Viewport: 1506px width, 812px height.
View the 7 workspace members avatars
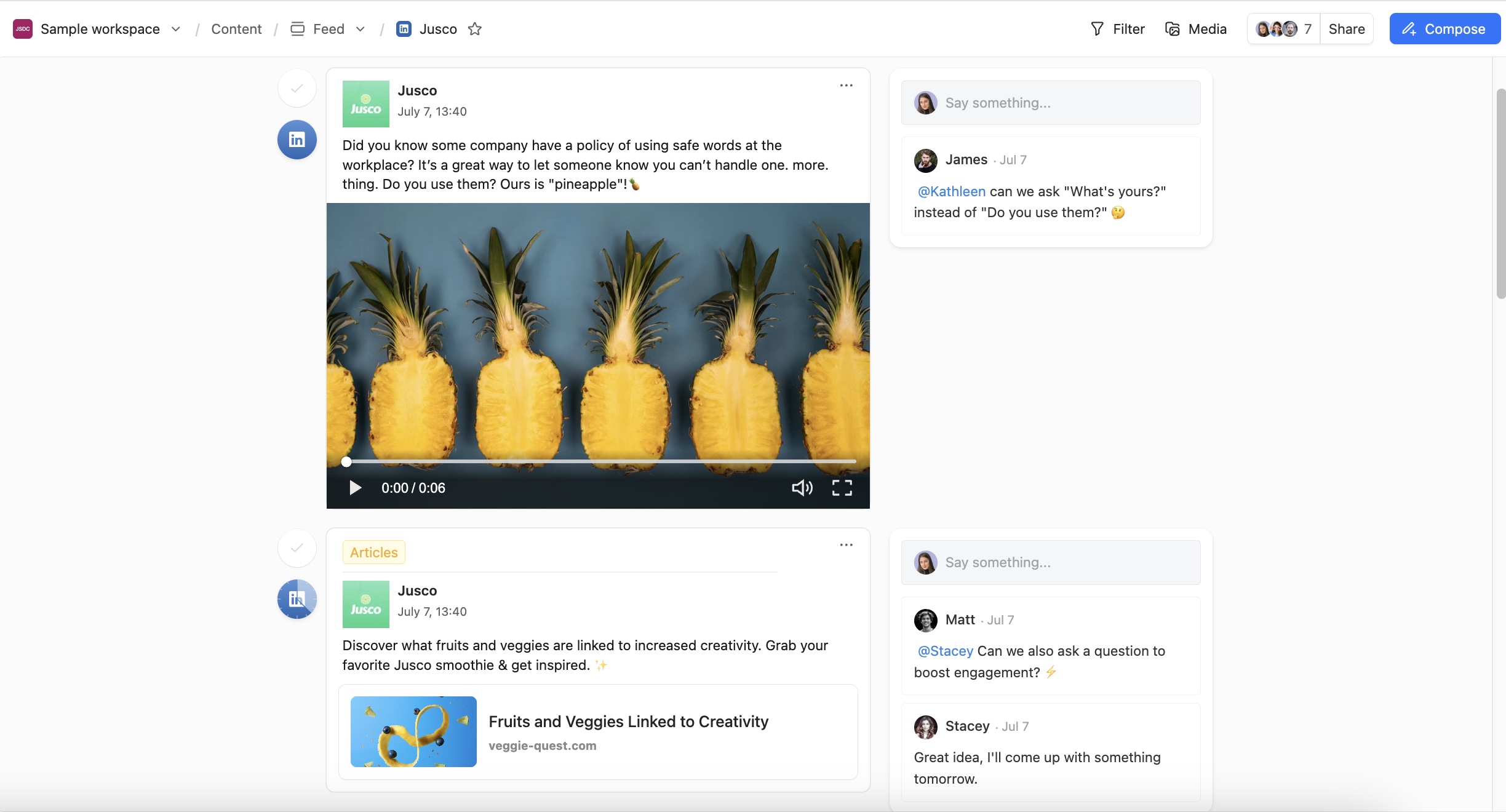[1283, 29]
